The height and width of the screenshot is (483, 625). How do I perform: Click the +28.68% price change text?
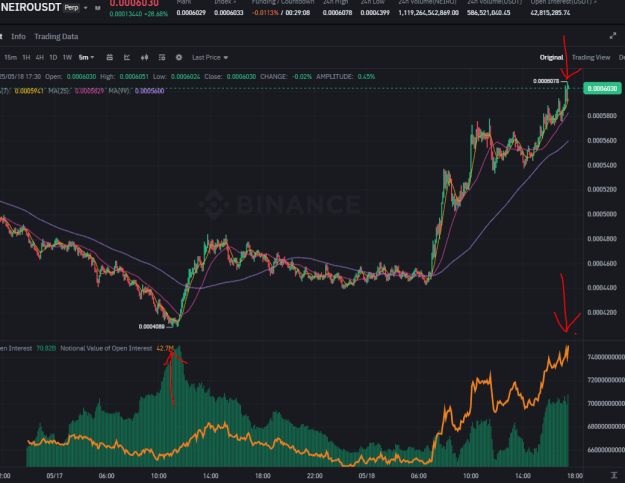point(156,14)
